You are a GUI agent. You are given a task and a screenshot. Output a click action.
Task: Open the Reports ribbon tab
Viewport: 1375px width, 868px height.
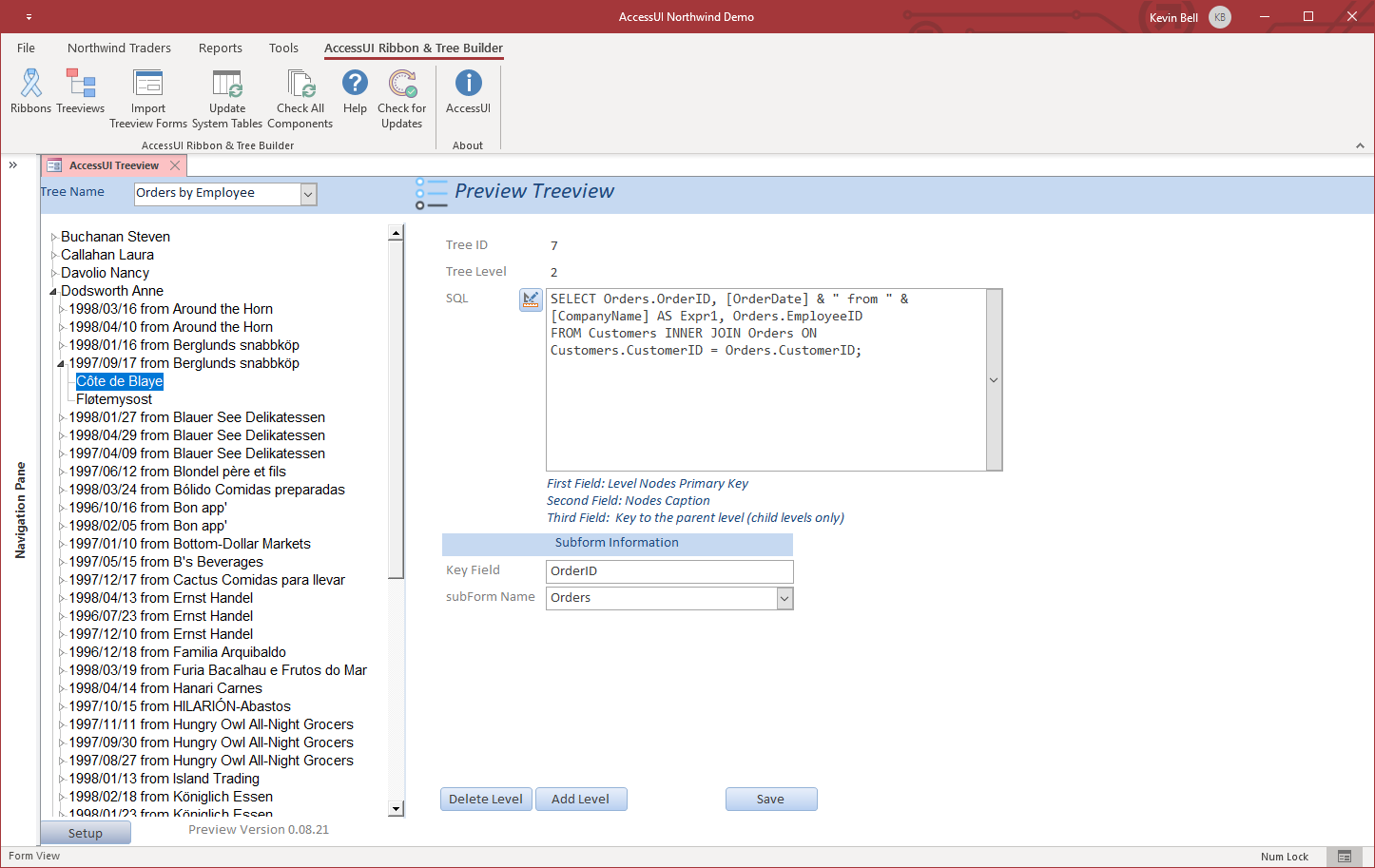(221, 48)
